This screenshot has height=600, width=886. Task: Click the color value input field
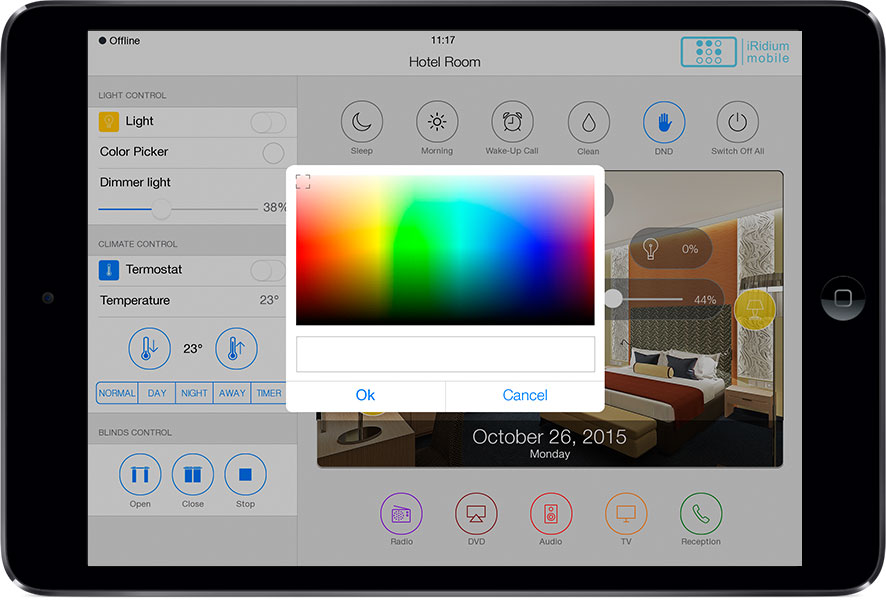click(445, 354)
